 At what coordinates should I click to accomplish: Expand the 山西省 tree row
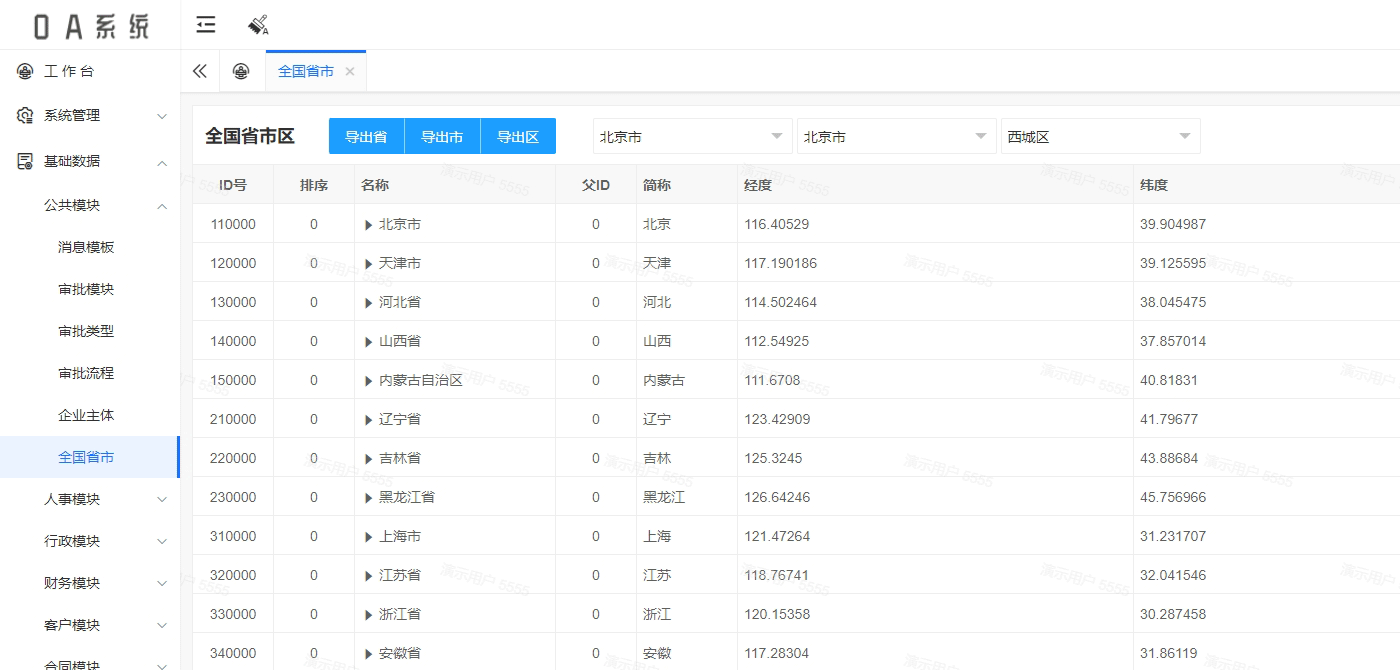tap(369, 342)
